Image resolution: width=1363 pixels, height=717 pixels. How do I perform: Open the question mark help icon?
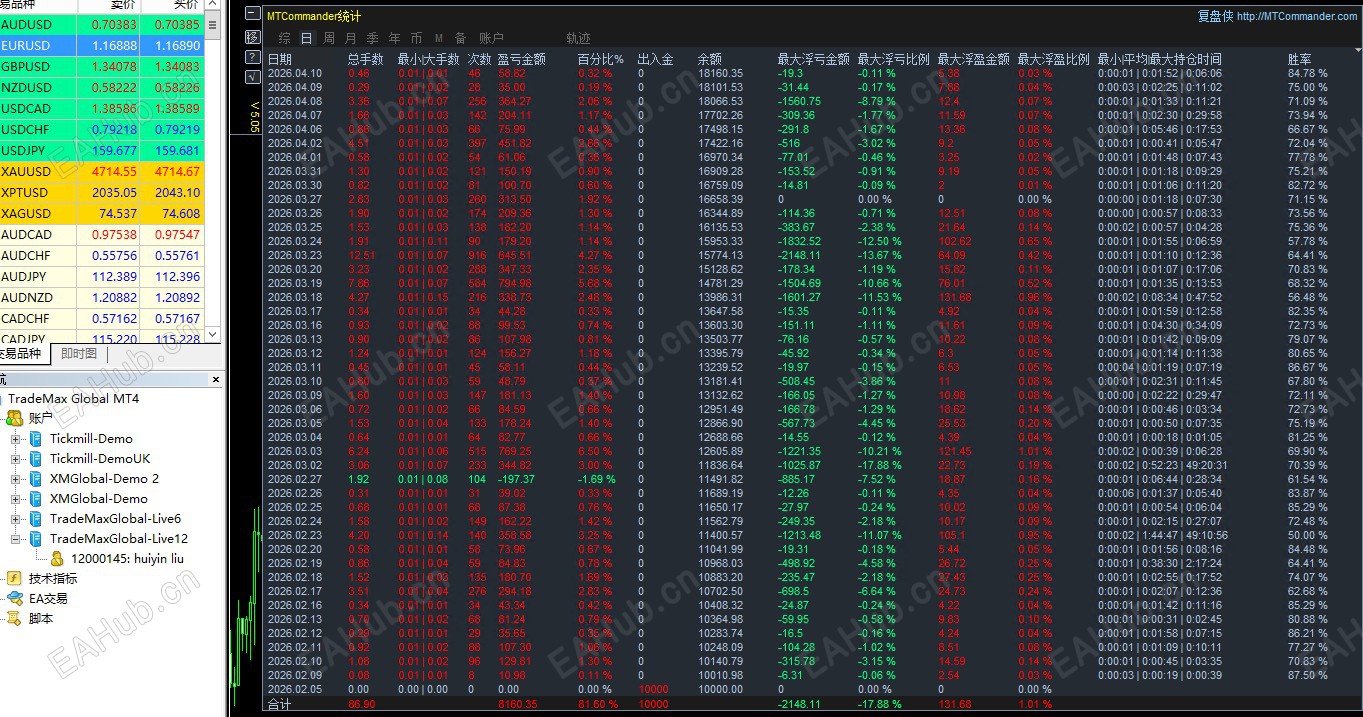(253, 57)
